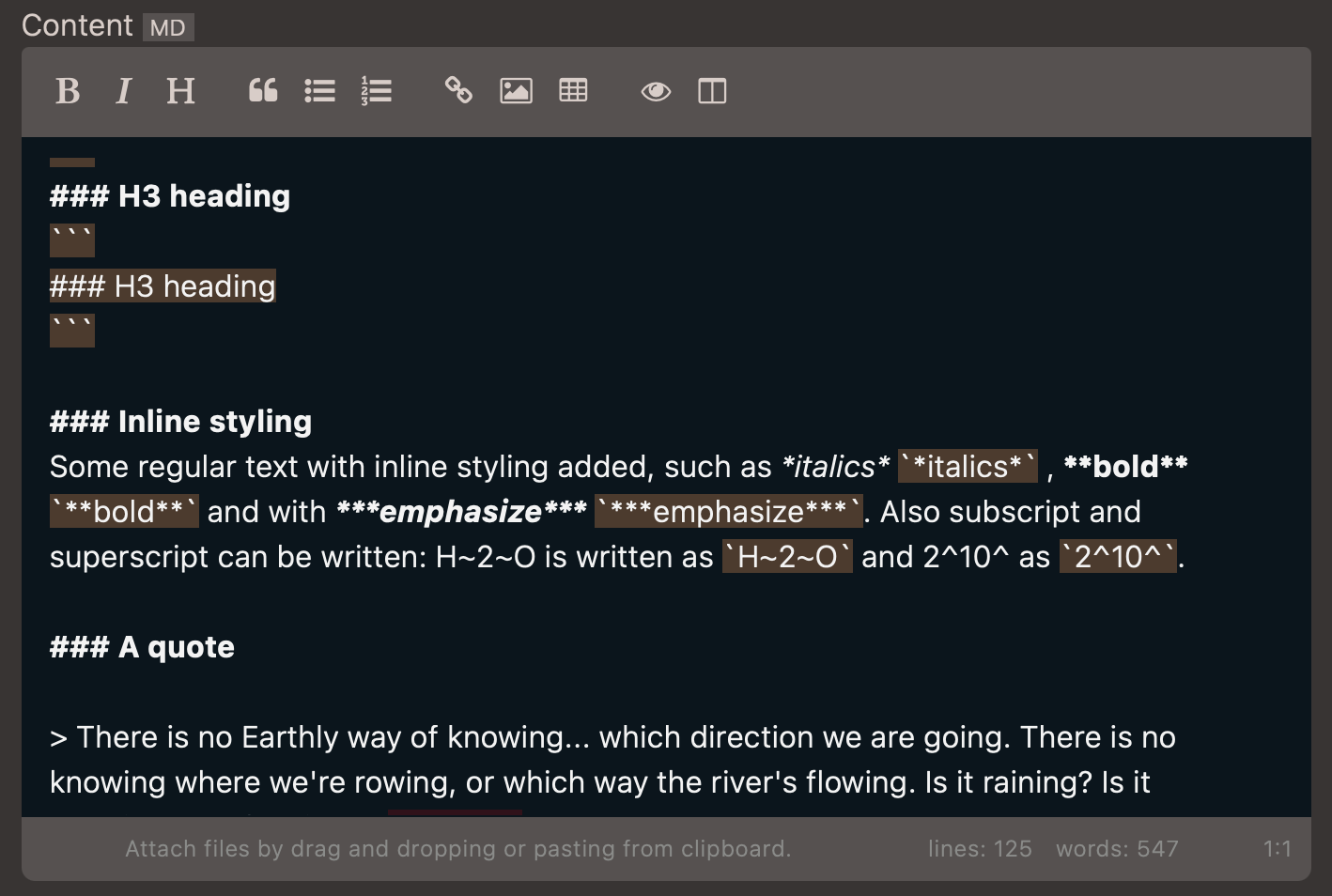This screenshot has width=1332, height=896.
Task: Apply italic formatting with the I icon
Action: (x=123, y=91)
